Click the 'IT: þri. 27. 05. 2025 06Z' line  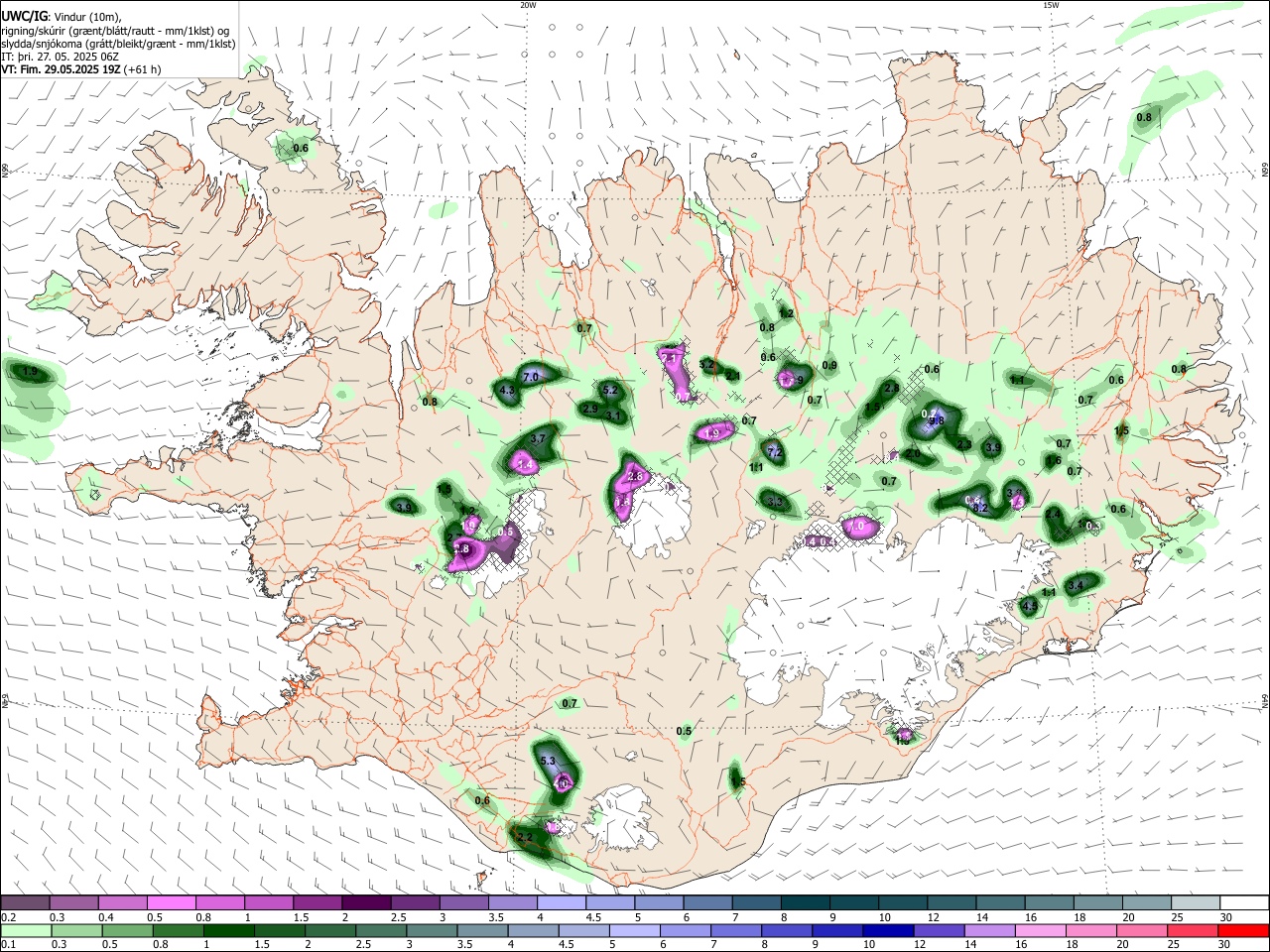[60, 57]
